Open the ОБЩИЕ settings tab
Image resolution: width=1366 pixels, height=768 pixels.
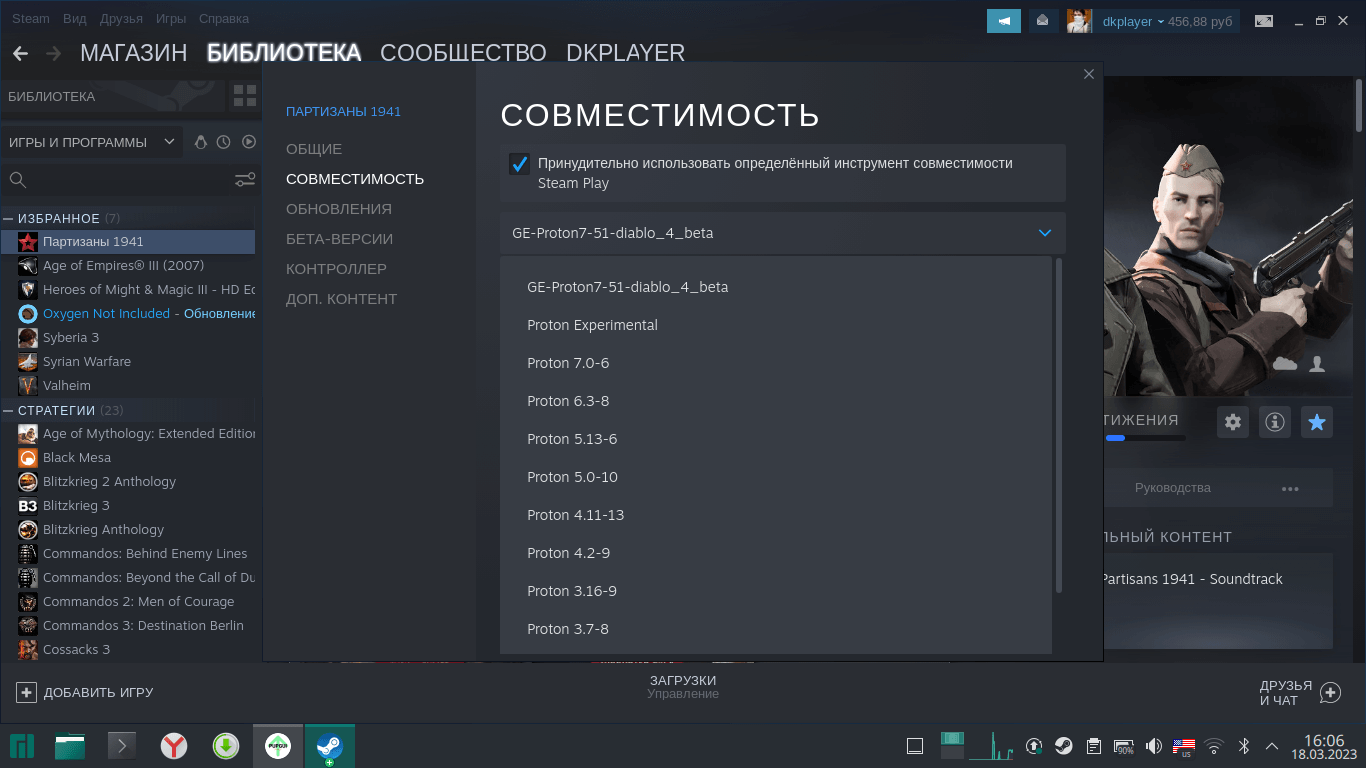314,149
